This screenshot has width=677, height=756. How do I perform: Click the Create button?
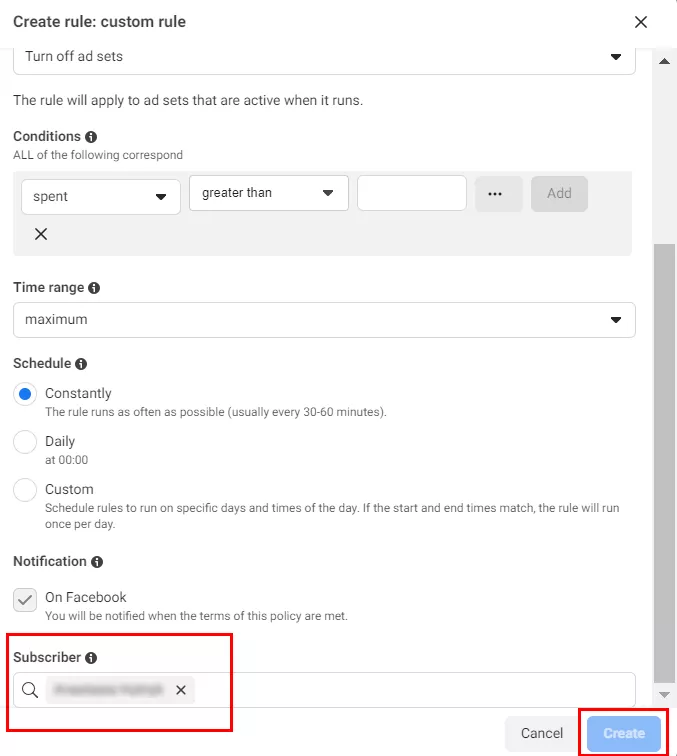click(624, 733)
